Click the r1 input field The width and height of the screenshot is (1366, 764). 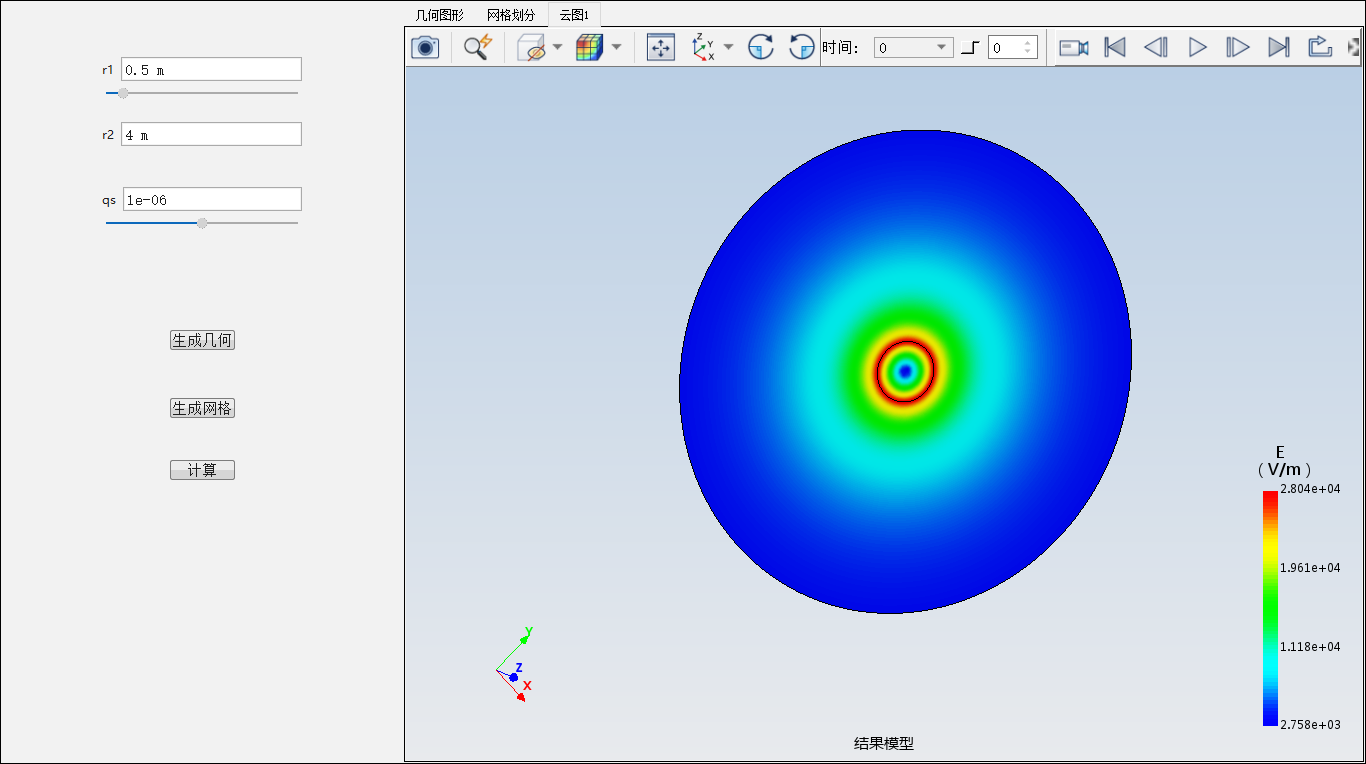tap(211, 69)
